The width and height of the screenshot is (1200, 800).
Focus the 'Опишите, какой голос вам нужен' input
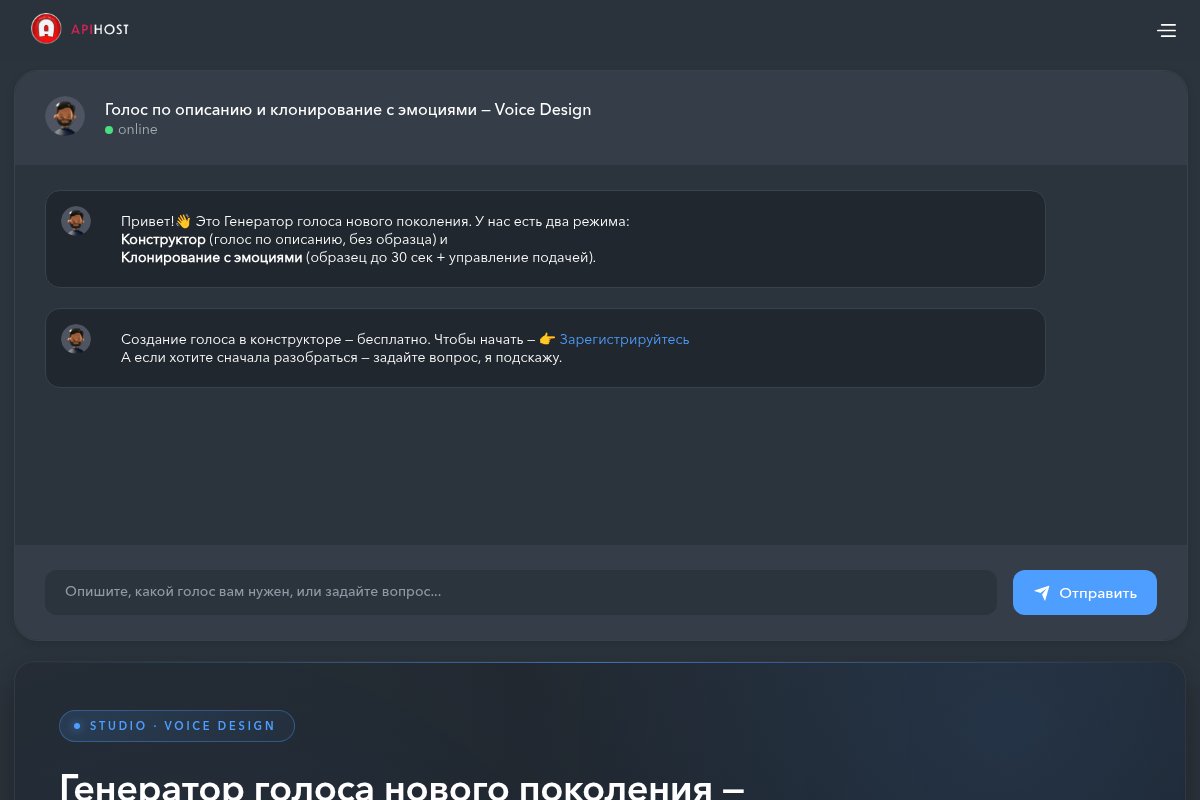521,592
